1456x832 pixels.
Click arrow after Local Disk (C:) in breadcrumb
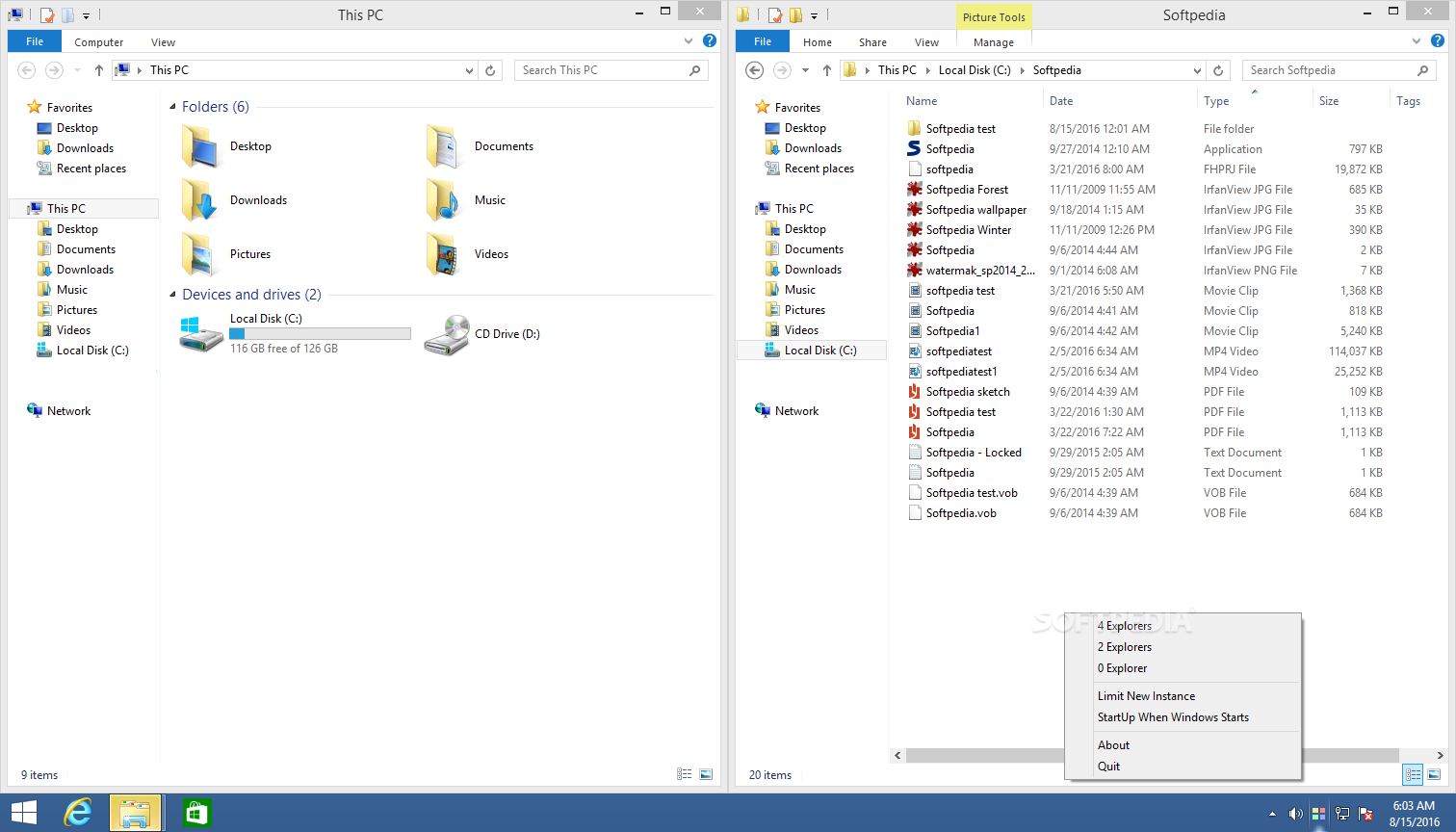tap(1022, 70)
